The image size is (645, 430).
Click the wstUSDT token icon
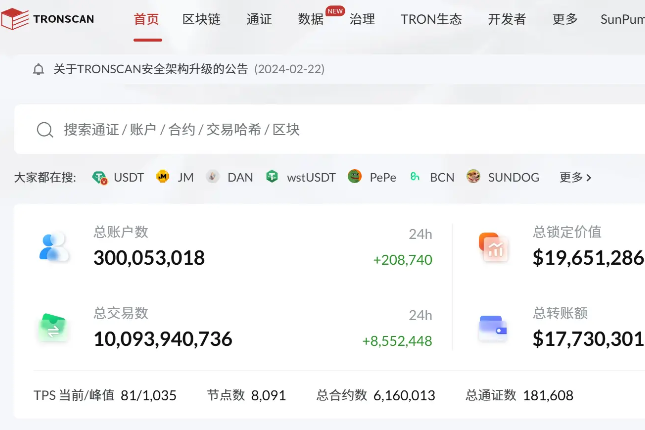[272, 177]
